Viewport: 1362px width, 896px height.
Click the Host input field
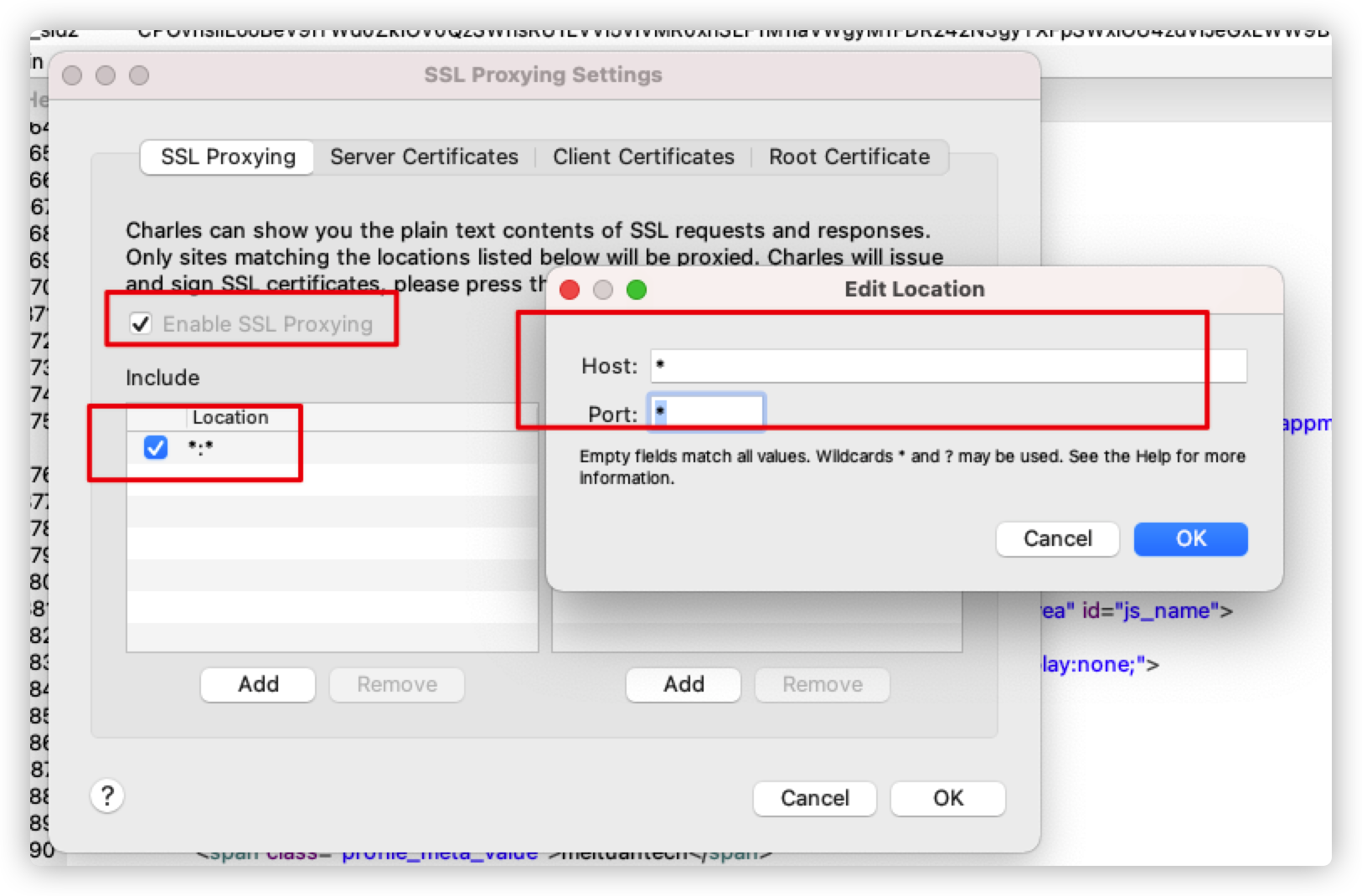pyautogui.click(x=948, y=365)
